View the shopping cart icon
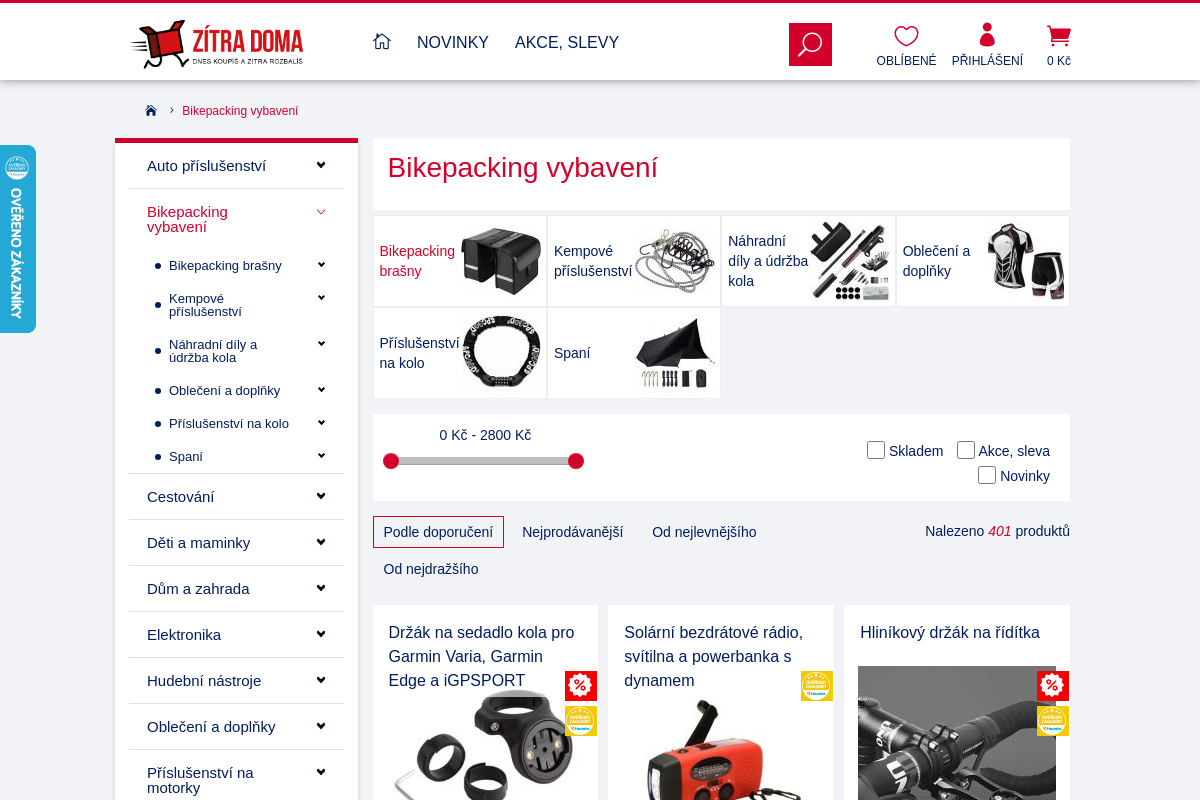Viewport: 1200px width, 800px height. point(1057,36)
